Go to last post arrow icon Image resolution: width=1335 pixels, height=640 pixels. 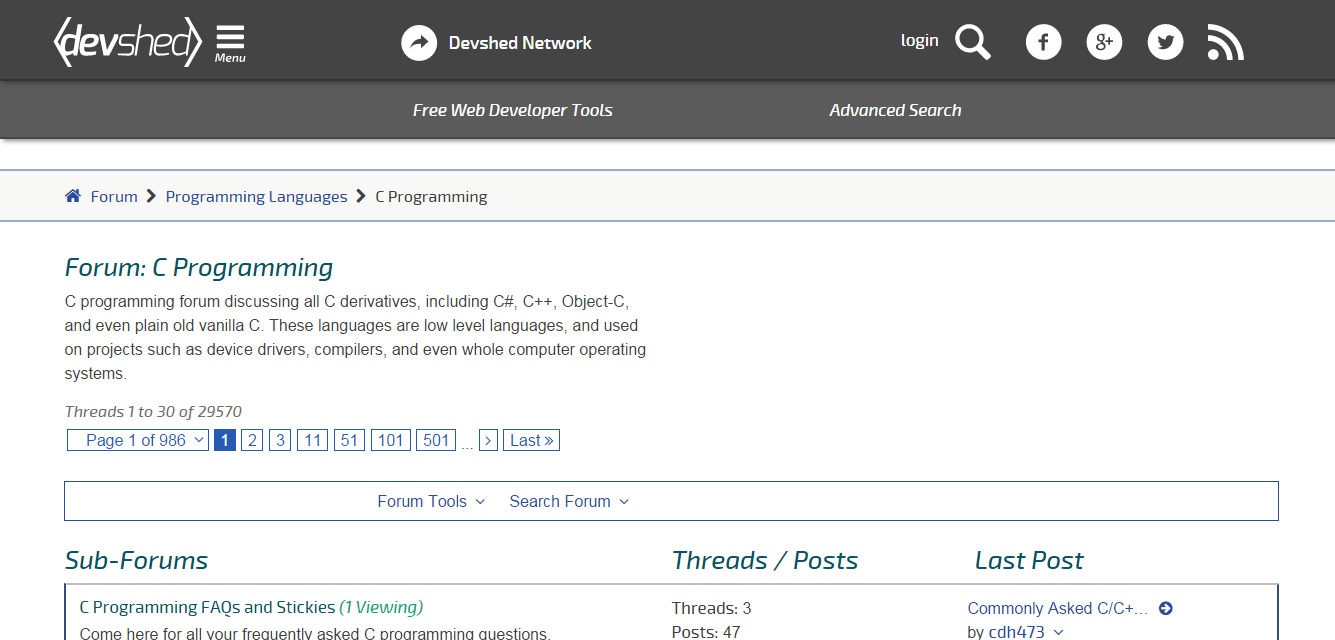(1165, 608)
